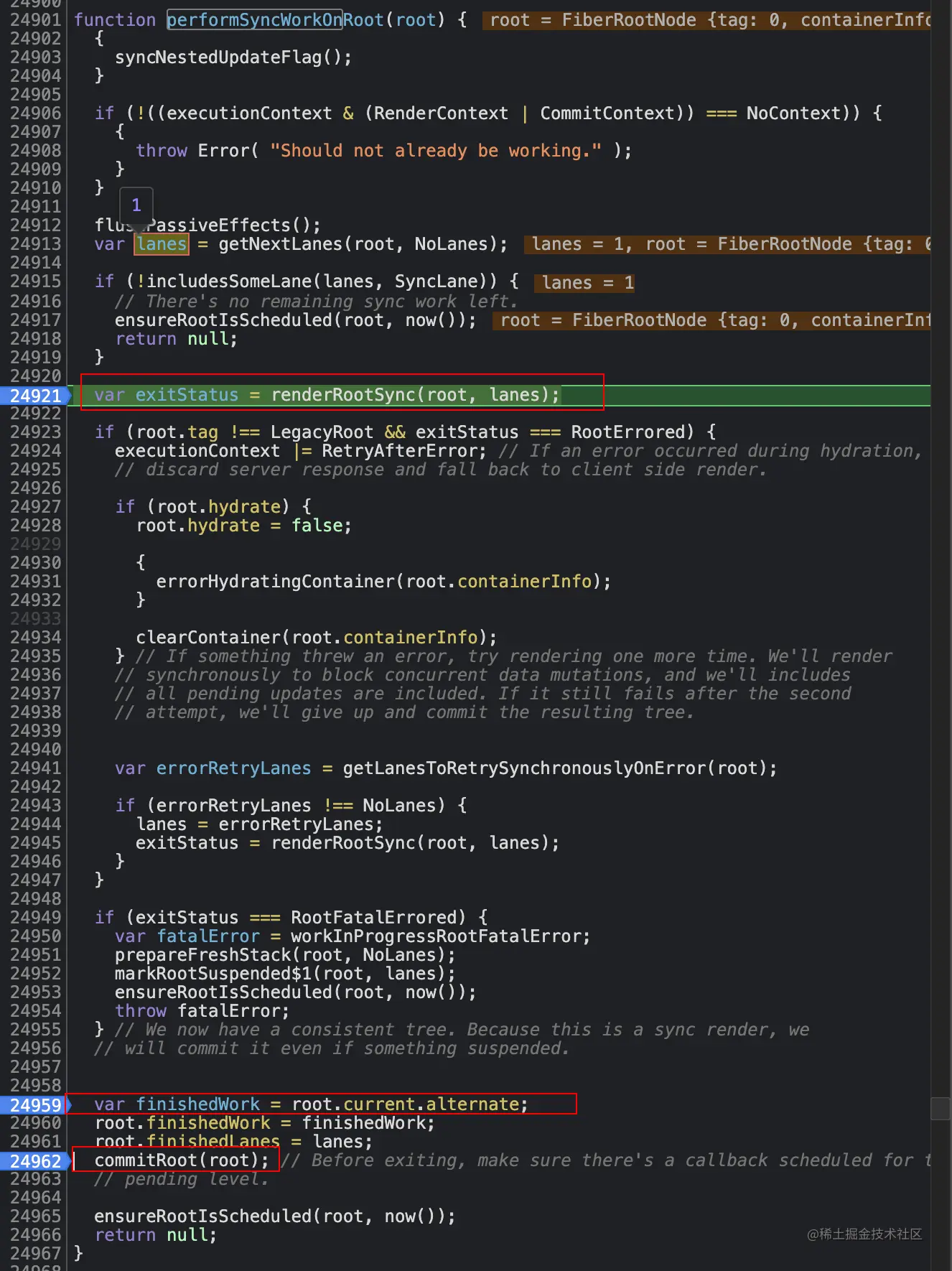Click the getNextLanes function call
This screenshot has height=1271, width=952.
(281, 244)
